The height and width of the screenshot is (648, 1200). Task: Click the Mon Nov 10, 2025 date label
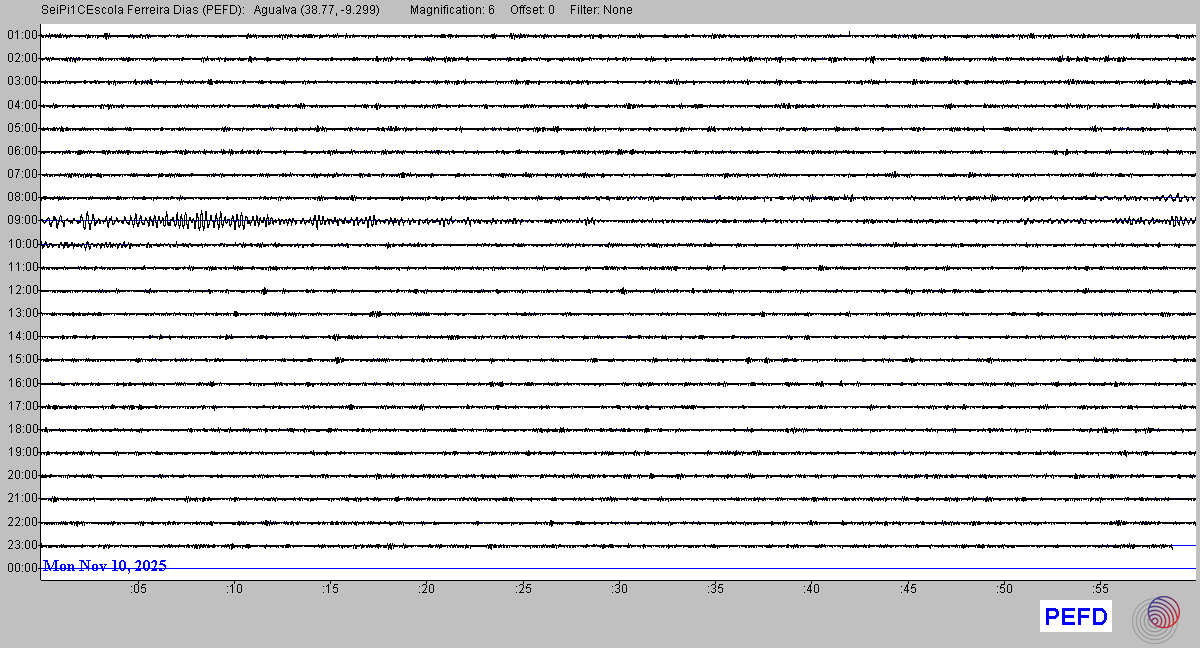coord(105,566)
